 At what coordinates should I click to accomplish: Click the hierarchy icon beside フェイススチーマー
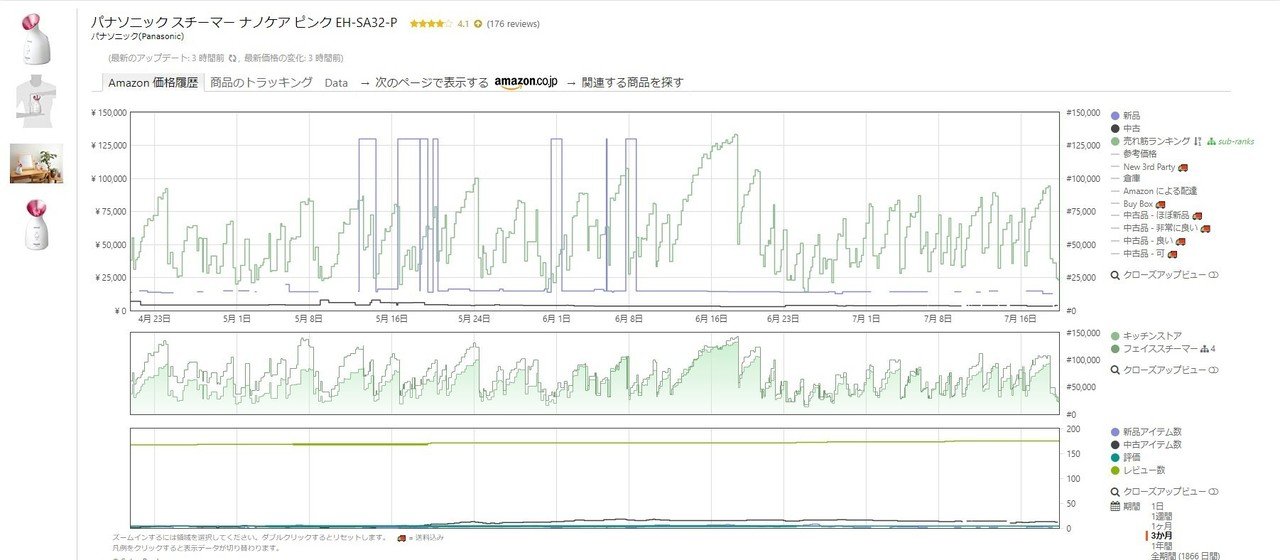(x=1205, y=348)
